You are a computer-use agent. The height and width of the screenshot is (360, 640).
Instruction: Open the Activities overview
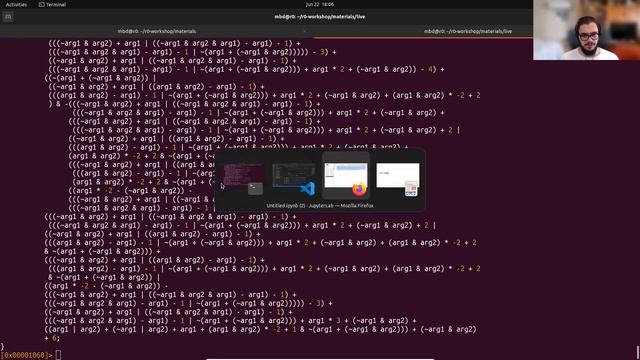coord(16,4)
